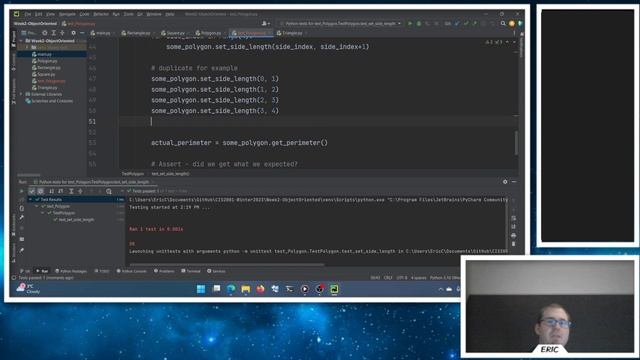
Task: Click the print icon beside the console output
Action: tap(513, 236)
